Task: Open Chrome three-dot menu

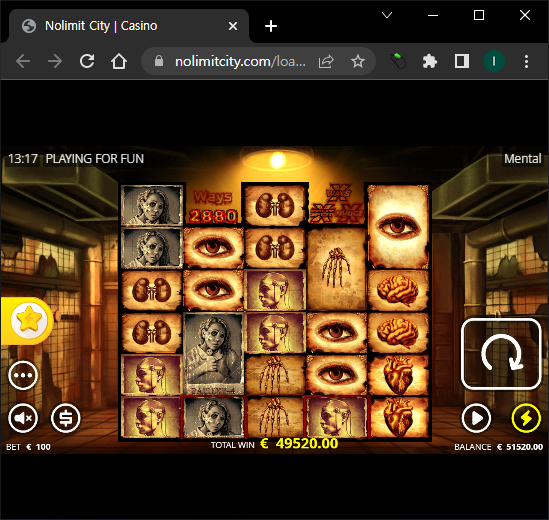Action: click(x=526, y=61)
